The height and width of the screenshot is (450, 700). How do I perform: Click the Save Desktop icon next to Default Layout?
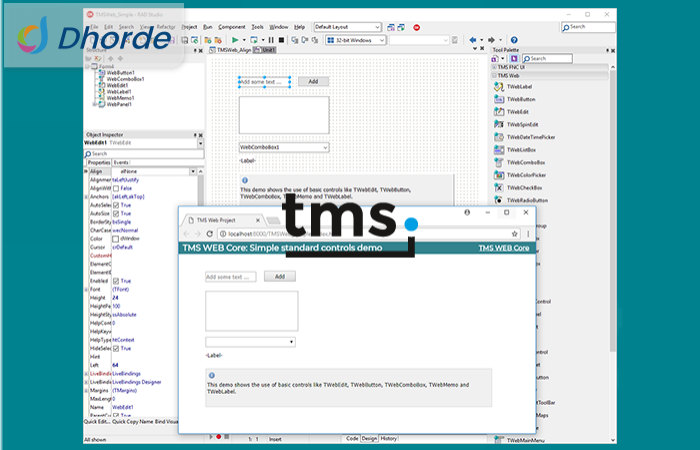click(391, 27)
